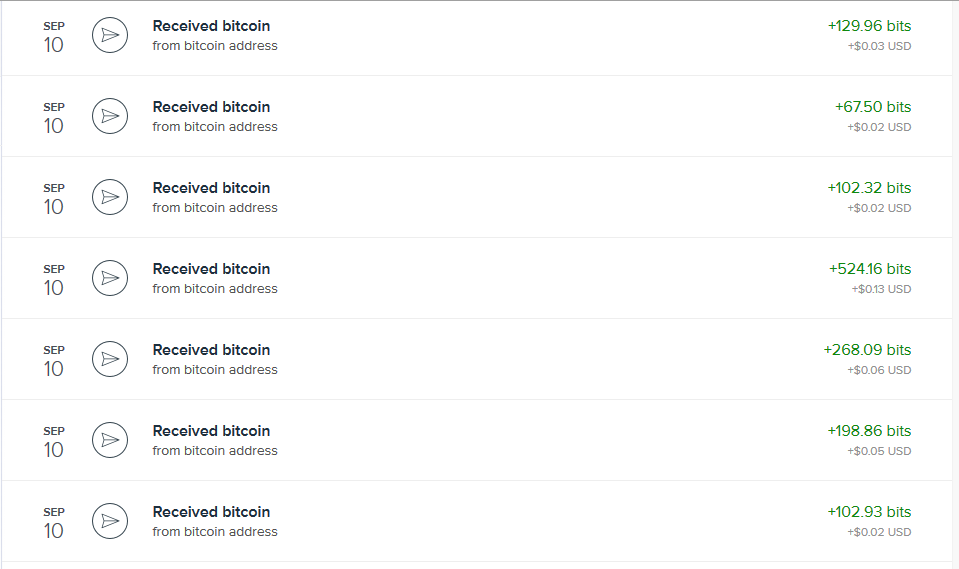Click the "Received bitcoin" title for +524.16 bits

211,269
